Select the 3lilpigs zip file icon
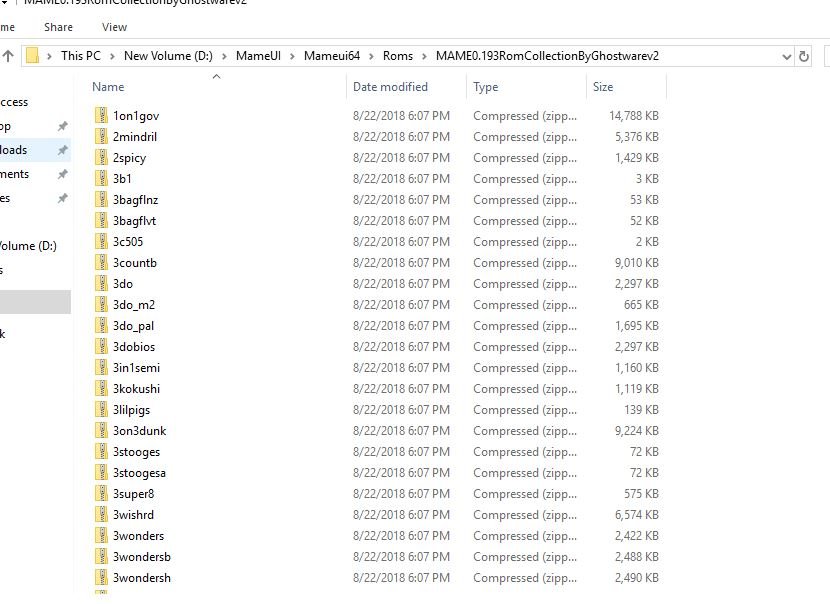Viewport: 830px width, 604px height. [x=101, y=410]
